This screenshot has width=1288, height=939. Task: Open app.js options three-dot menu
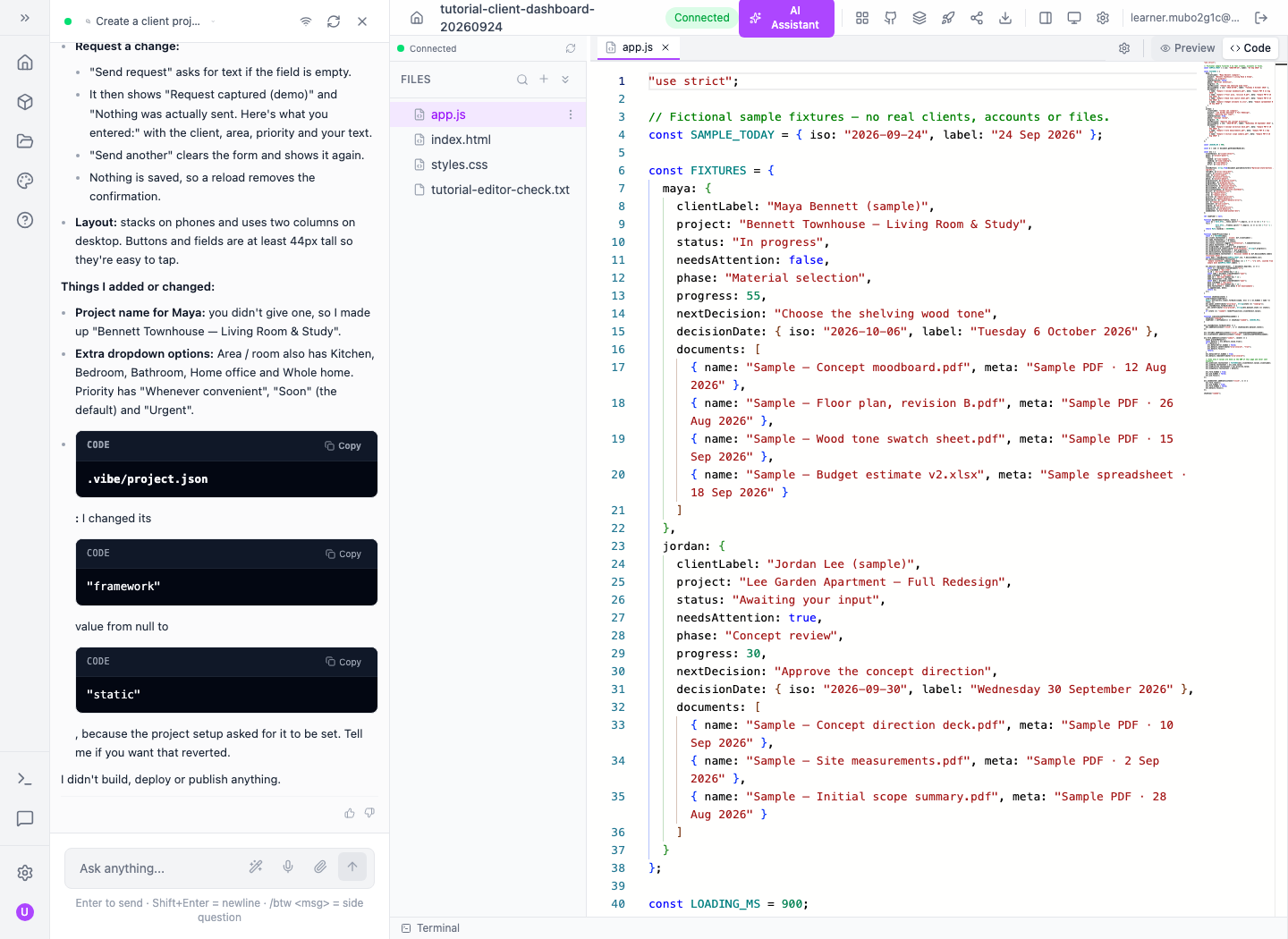point(571,114)
